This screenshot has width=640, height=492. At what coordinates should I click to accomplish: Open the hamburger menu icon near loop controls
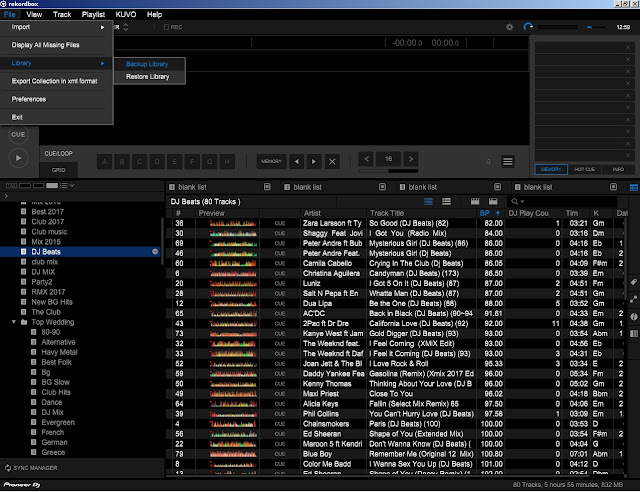(x=508, y=162)
